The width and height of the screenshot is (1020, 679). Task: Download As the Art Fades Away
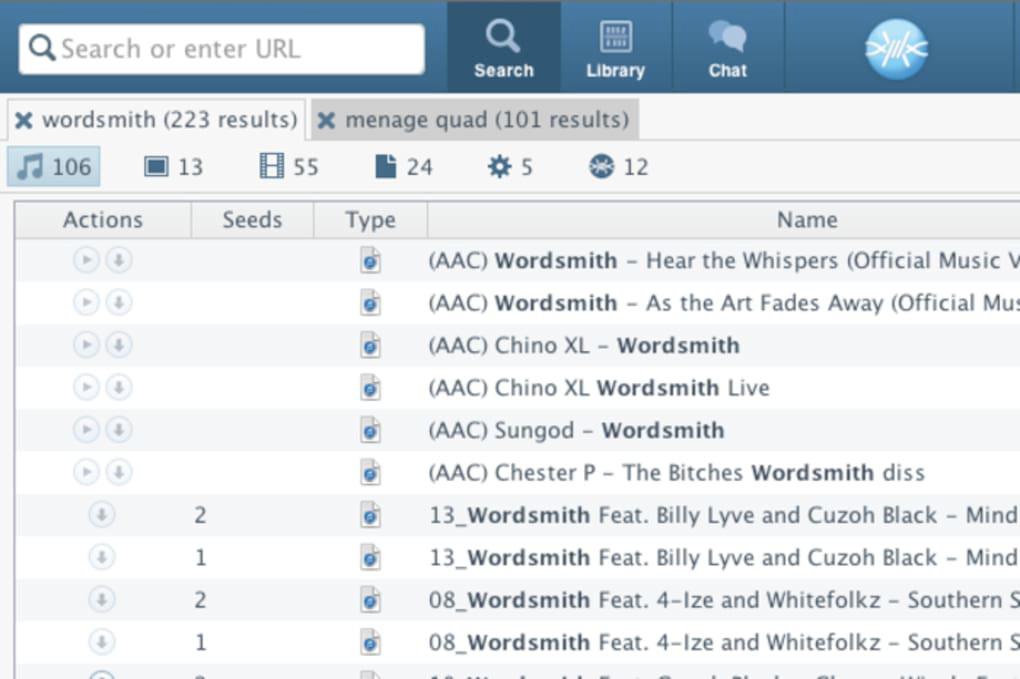[119, 302]
